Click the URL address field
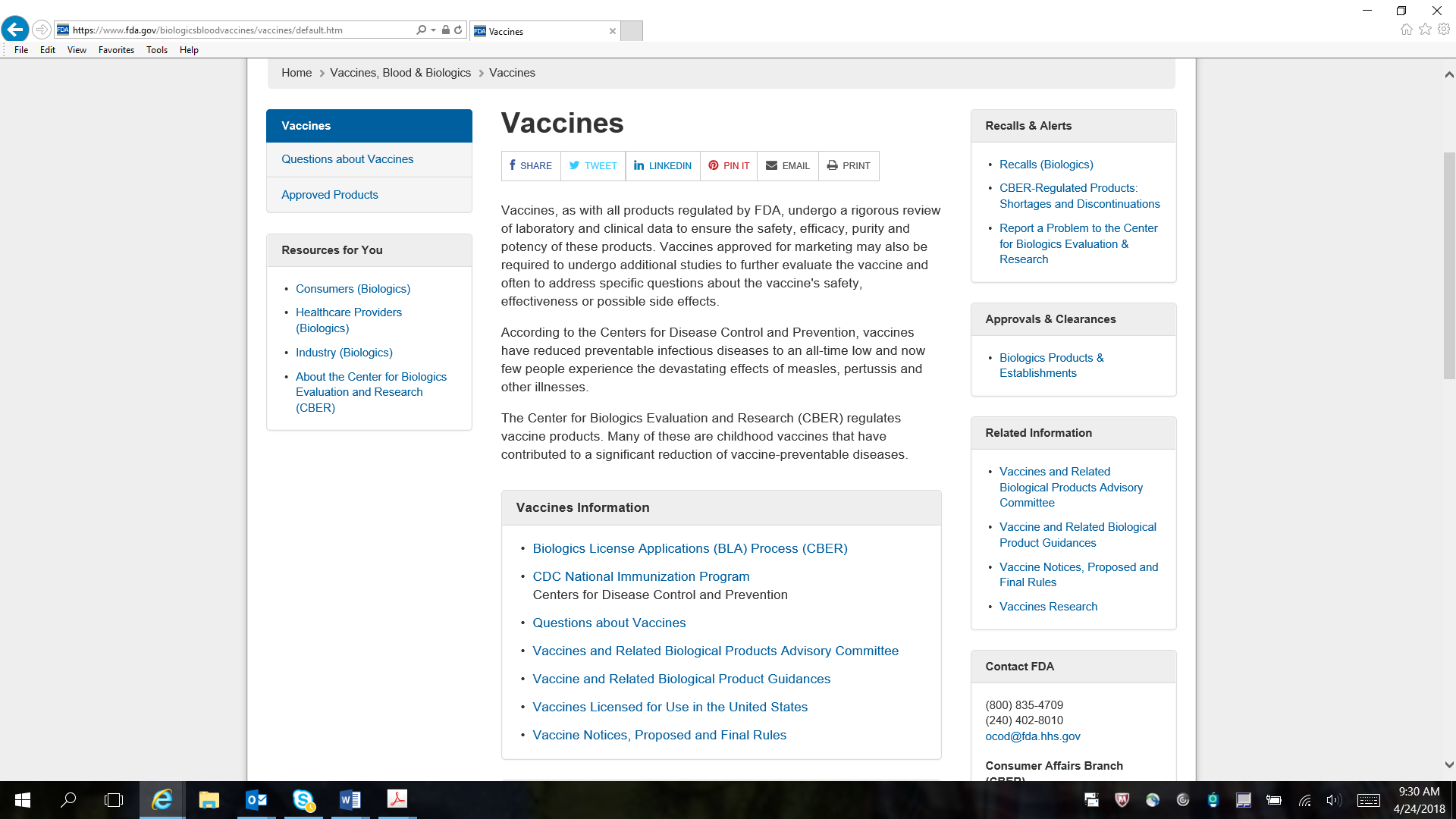This screenshot has width=1456, height=819. click(227, 30)
